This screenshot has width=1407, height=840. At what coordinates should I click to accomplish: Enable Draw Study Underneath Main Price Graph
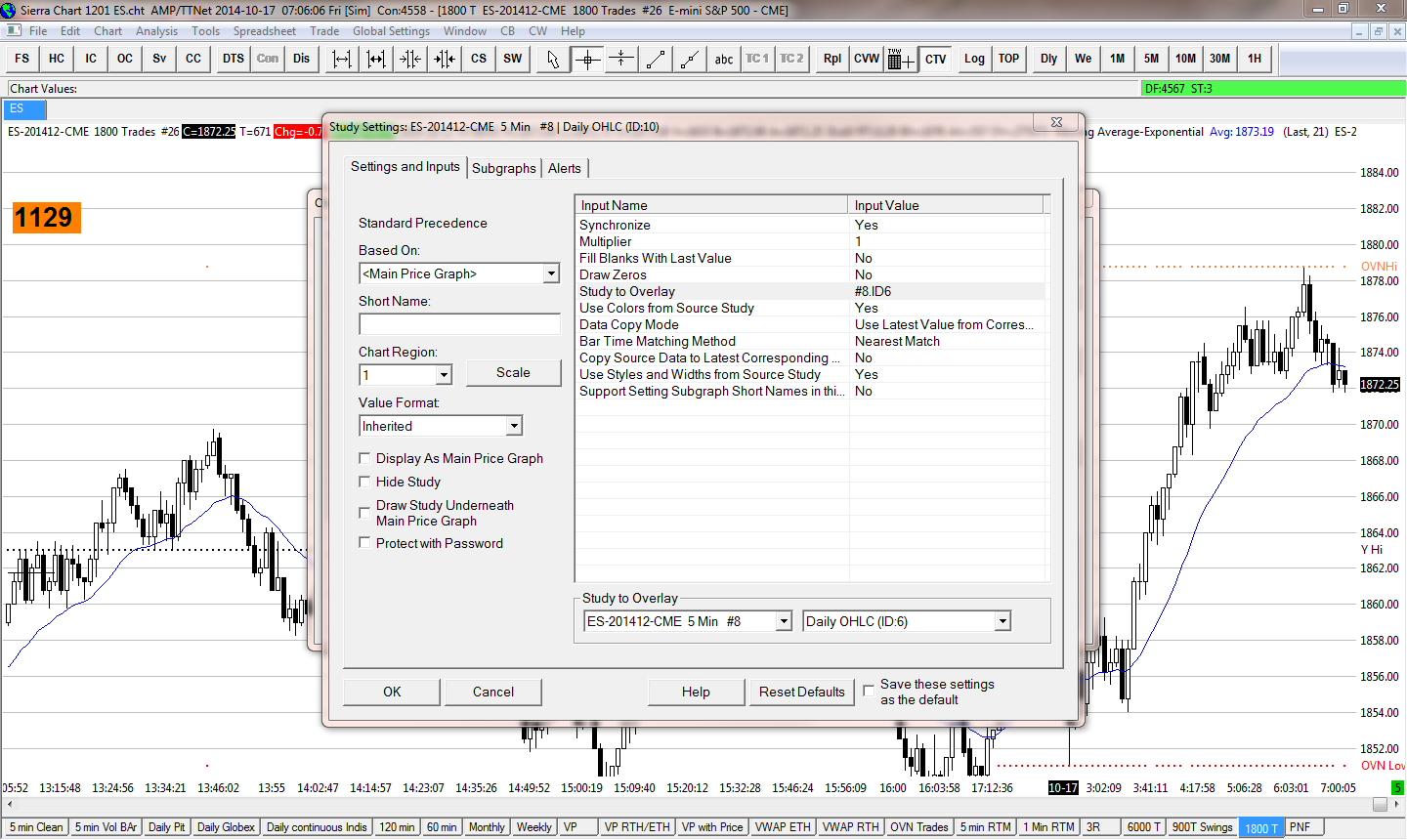[364, 512]
